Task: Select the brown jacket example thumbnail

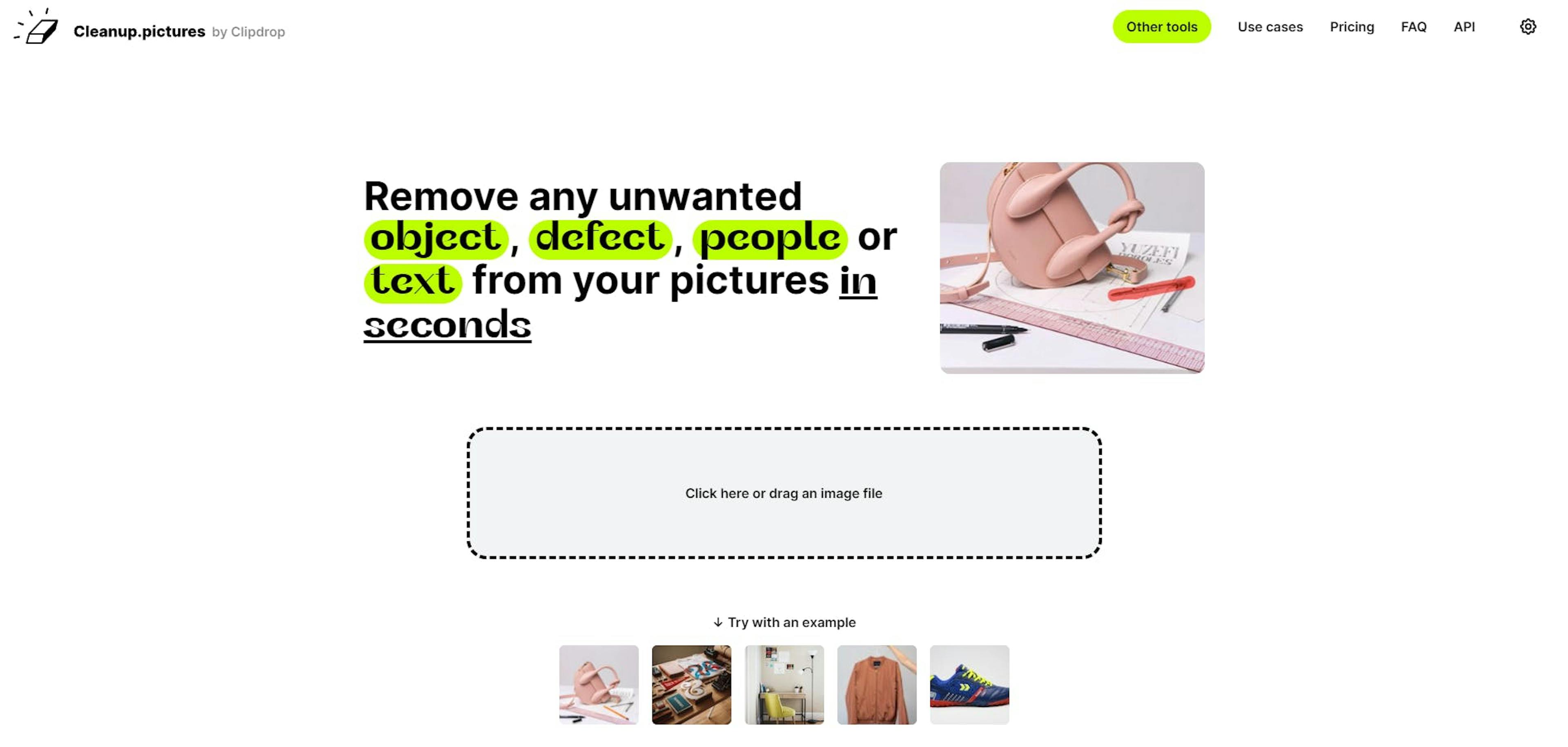Action: click(x=877, y=684)
